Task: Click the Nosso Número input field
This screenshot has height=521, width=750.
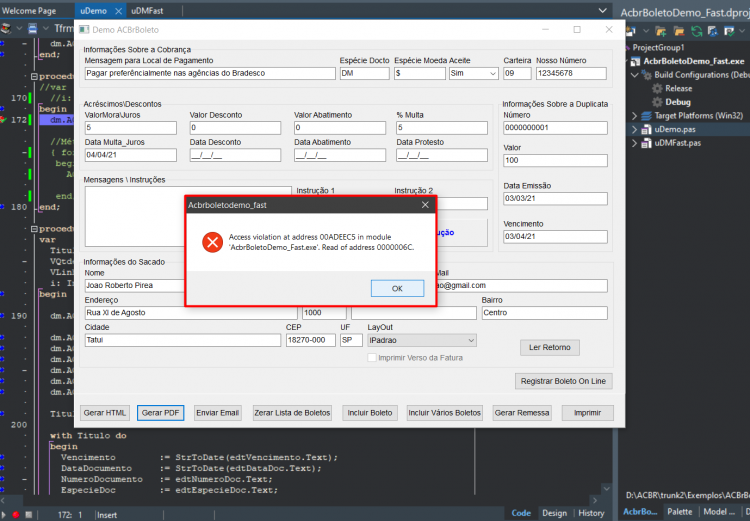Action: click(571, 73)
